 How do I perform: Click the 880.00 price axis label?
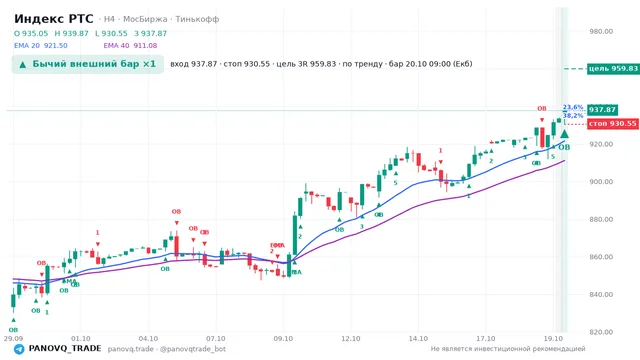601,219
